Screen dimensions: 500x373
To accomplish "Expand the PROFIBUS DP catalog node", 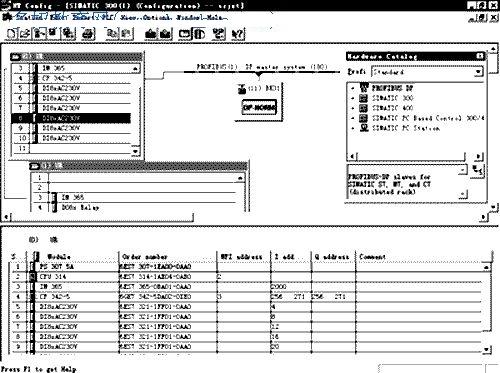I will [353, 88].
